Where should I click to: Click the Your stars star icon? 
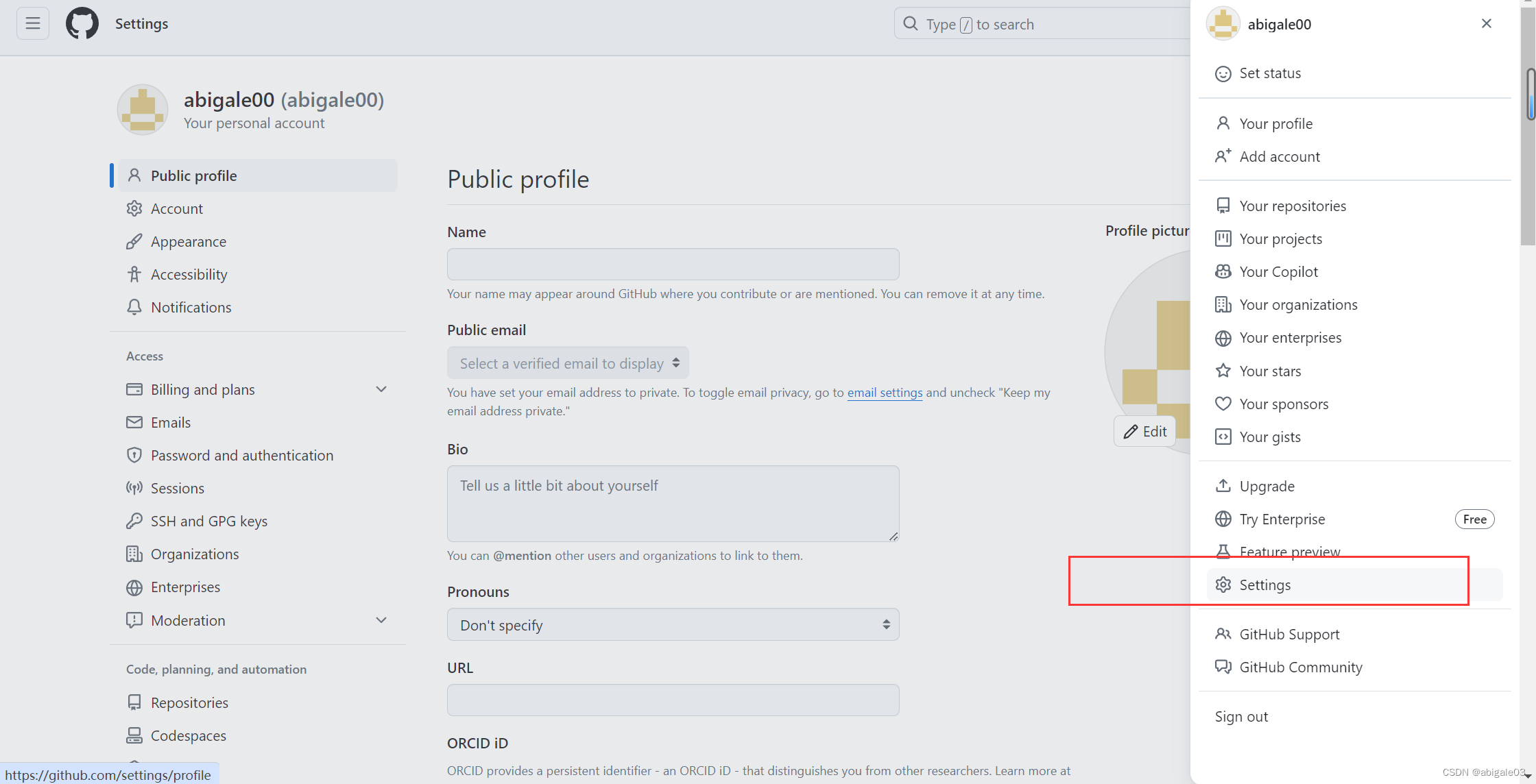point(1224,370)
